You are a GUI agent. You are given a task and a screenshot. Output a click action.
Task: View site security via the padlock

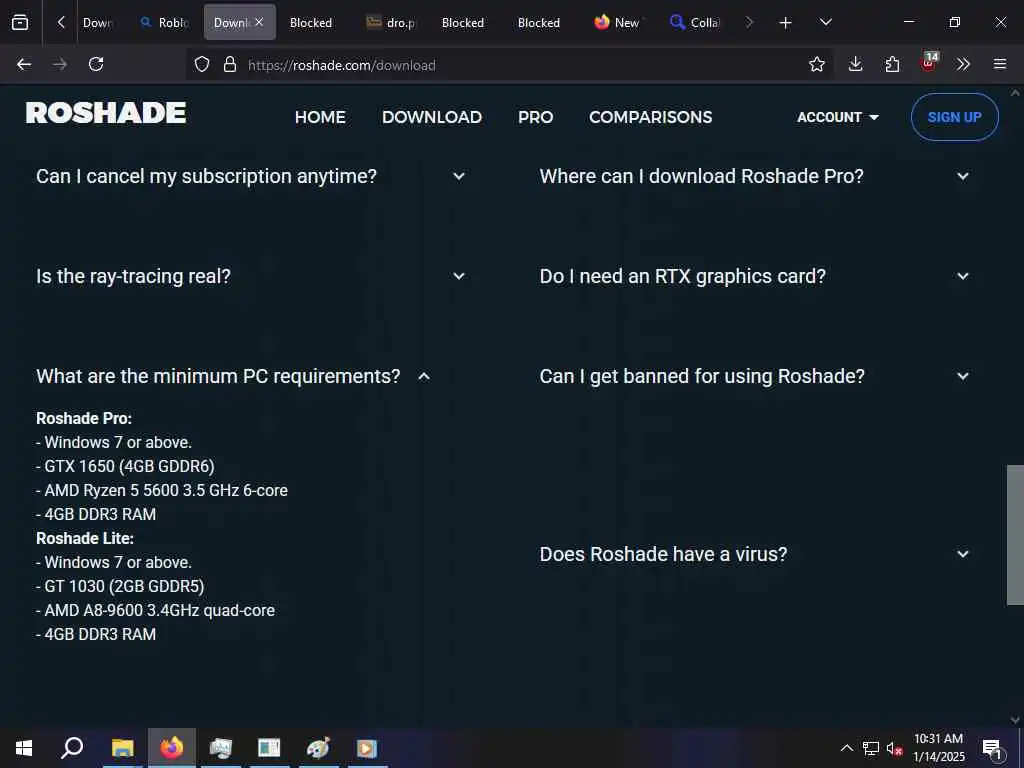point(230,64)
